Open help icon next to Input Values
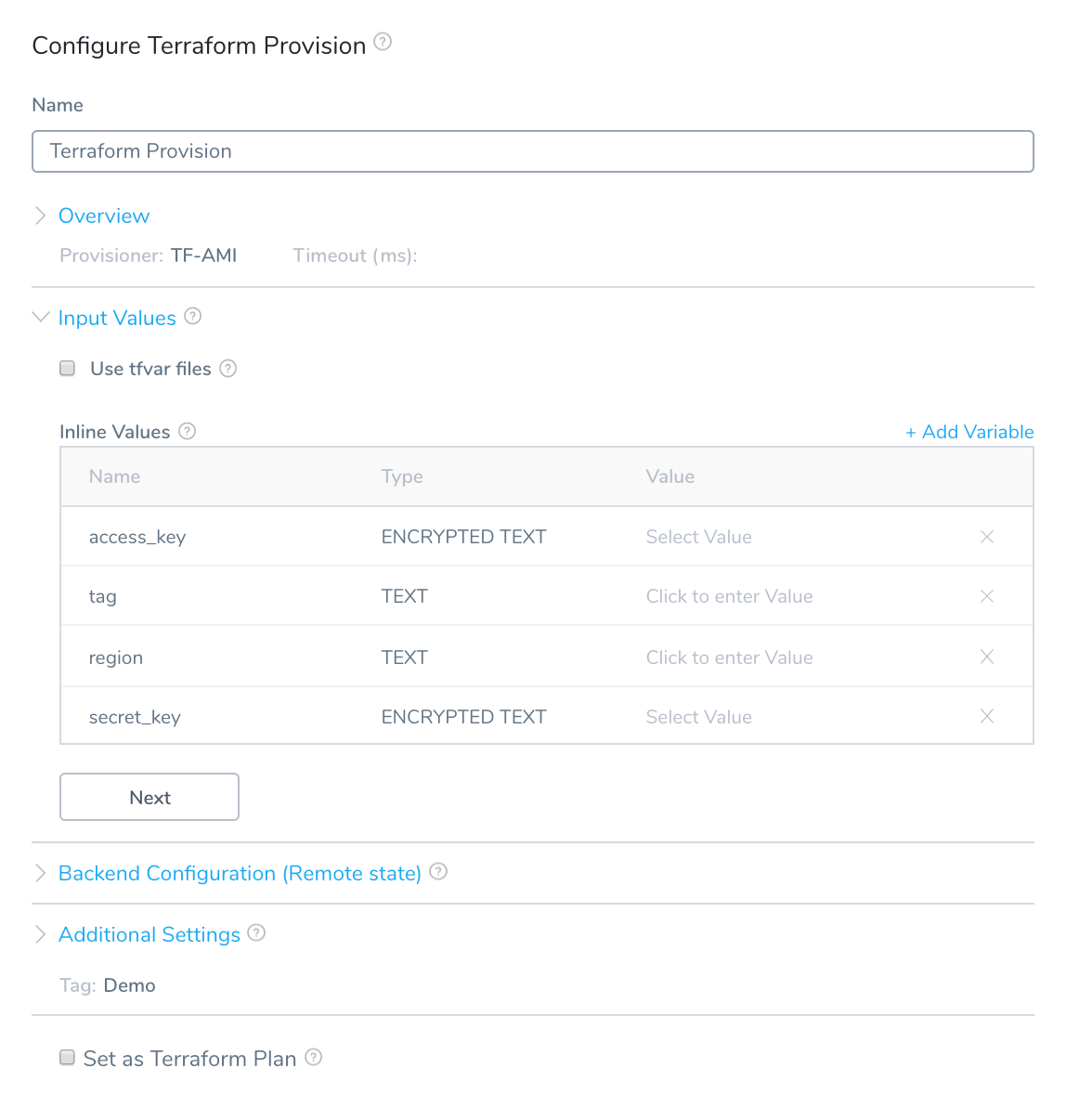 pos(193,316)
